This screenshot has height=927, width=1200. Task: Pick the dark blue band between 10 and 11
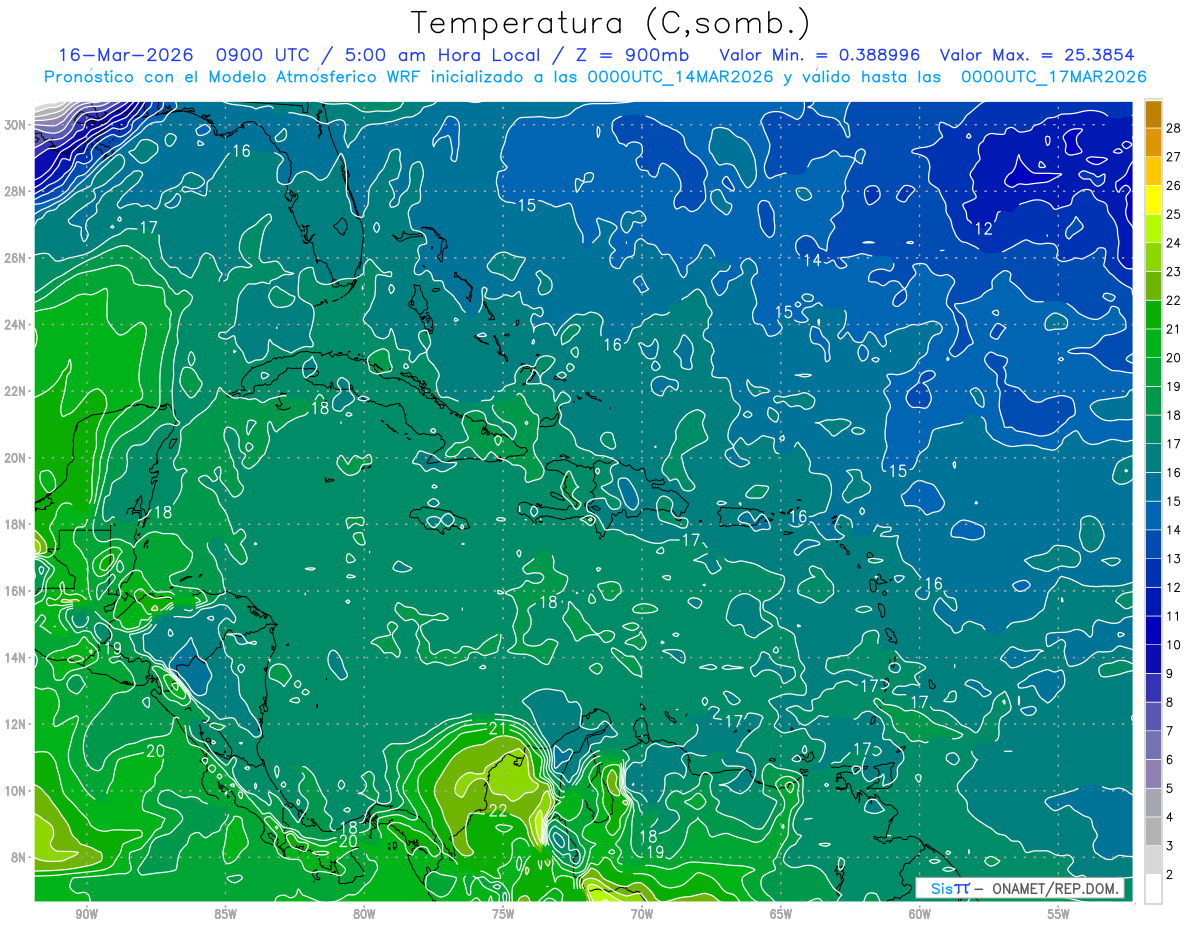[x=1154, y=630]
